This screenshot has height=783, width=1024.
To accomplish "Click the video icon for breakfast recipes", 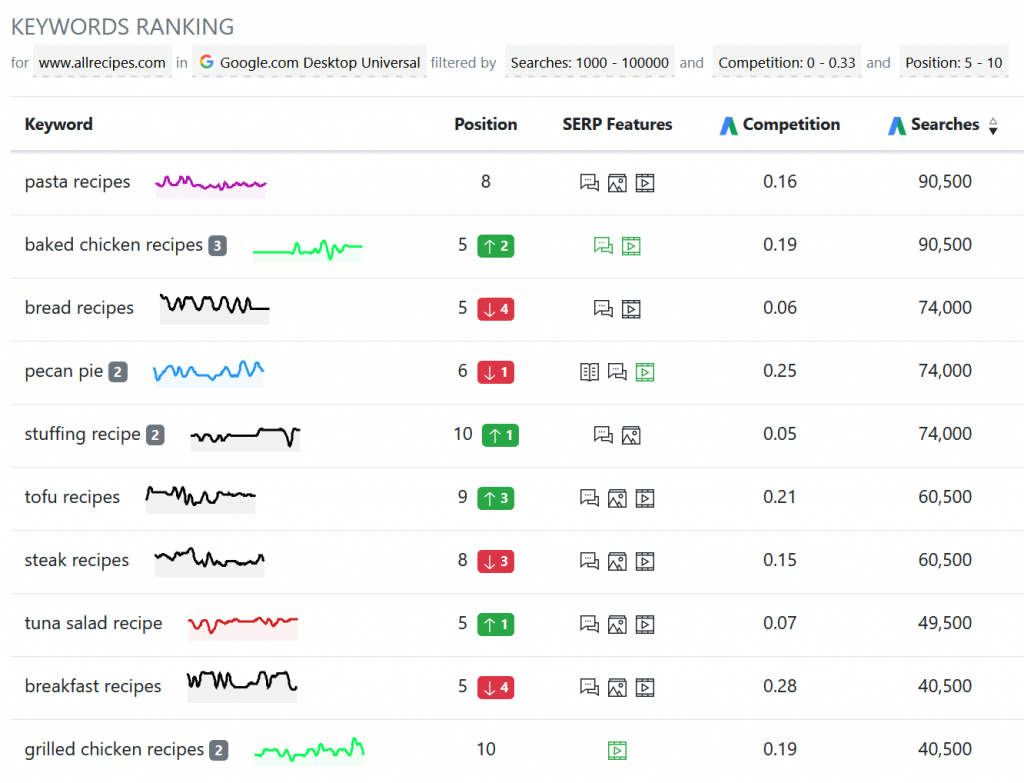I will 645,688.
